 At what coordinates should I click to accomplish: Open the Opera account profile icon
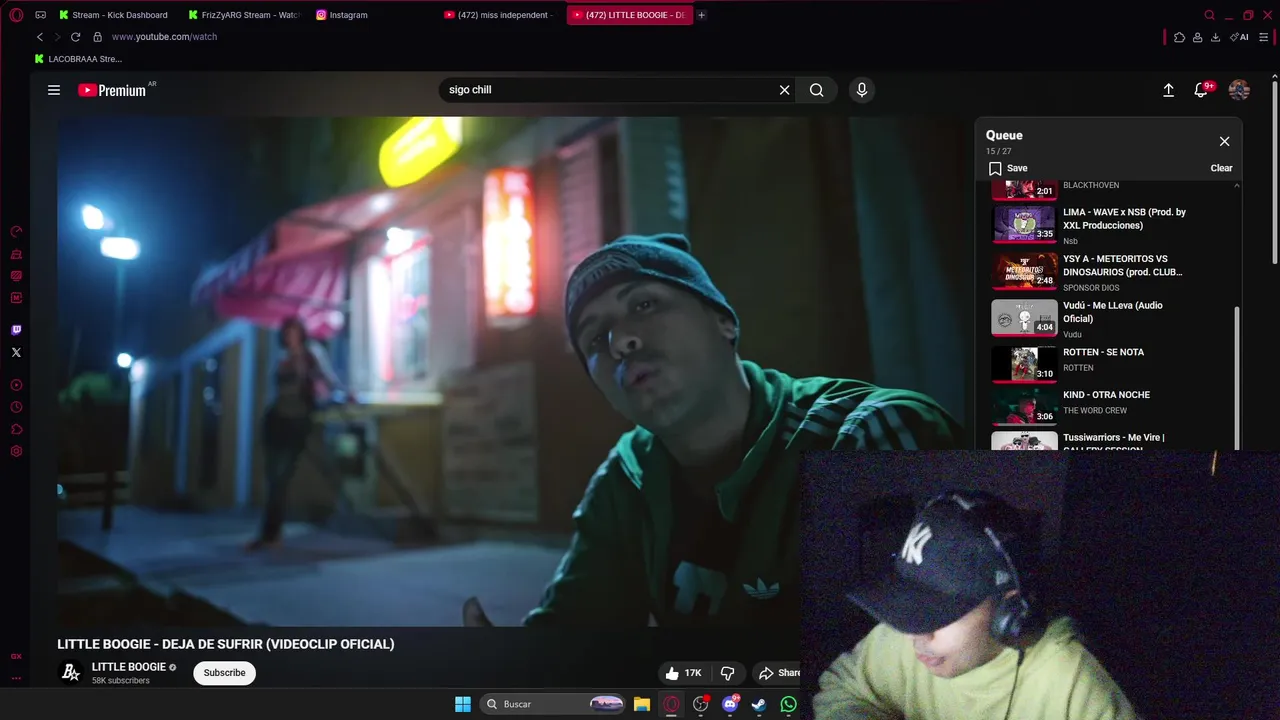tap(1197, 37)
